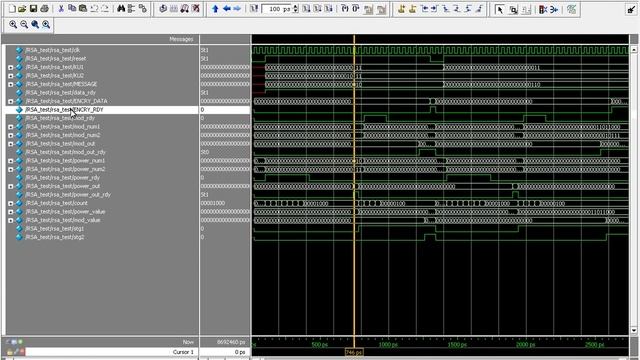640x360 pixels.
Task: Click the run length field showing 100 ps
Action: [277, 9]
